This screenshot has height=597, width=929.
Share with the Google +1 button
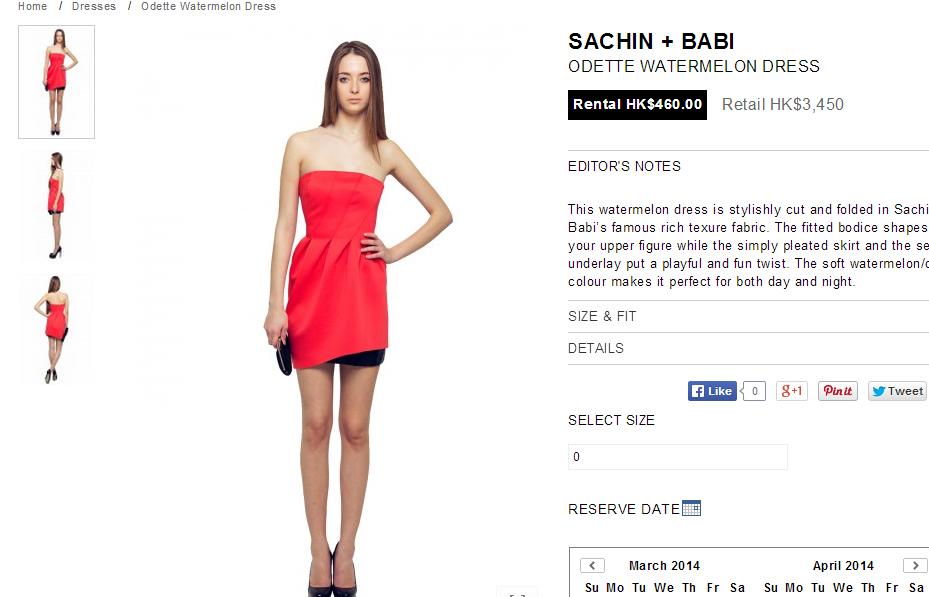pos(792,391)
